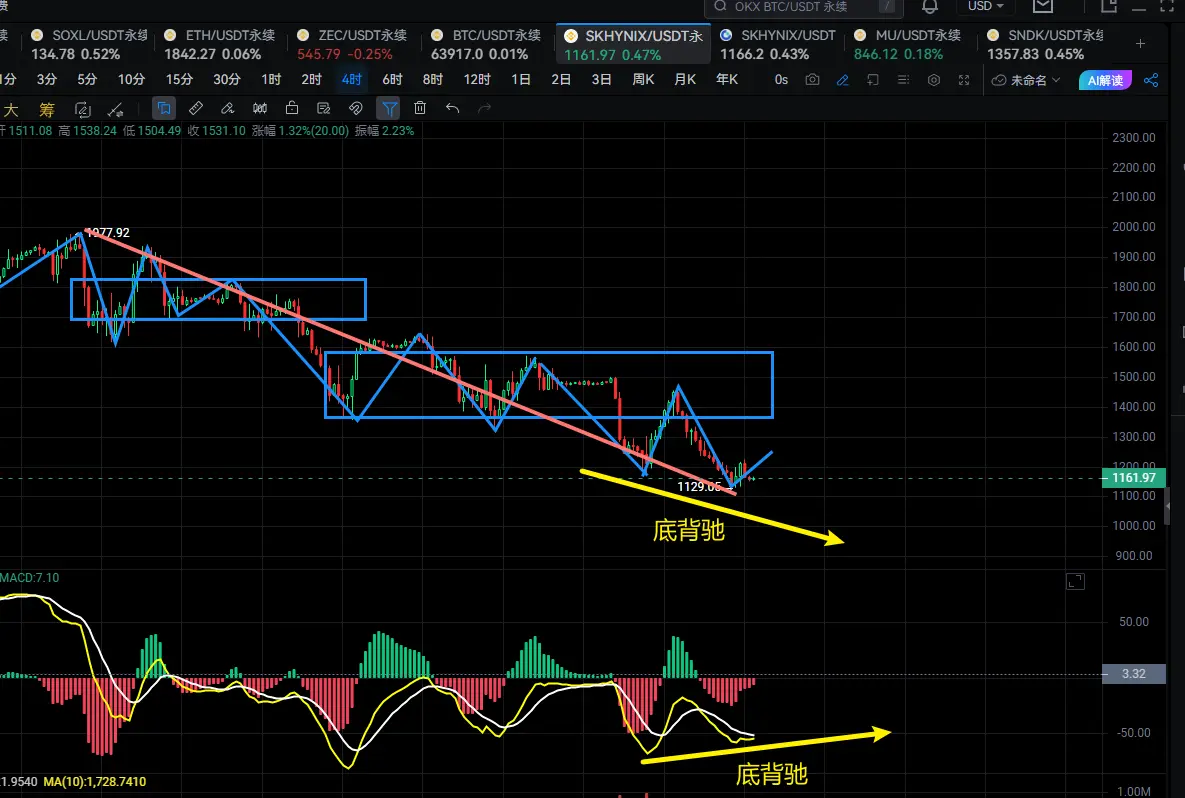Select the 5分 timeframe
Screen dimensions: 1185x798
pyautogui.click(x=87, y=79)
